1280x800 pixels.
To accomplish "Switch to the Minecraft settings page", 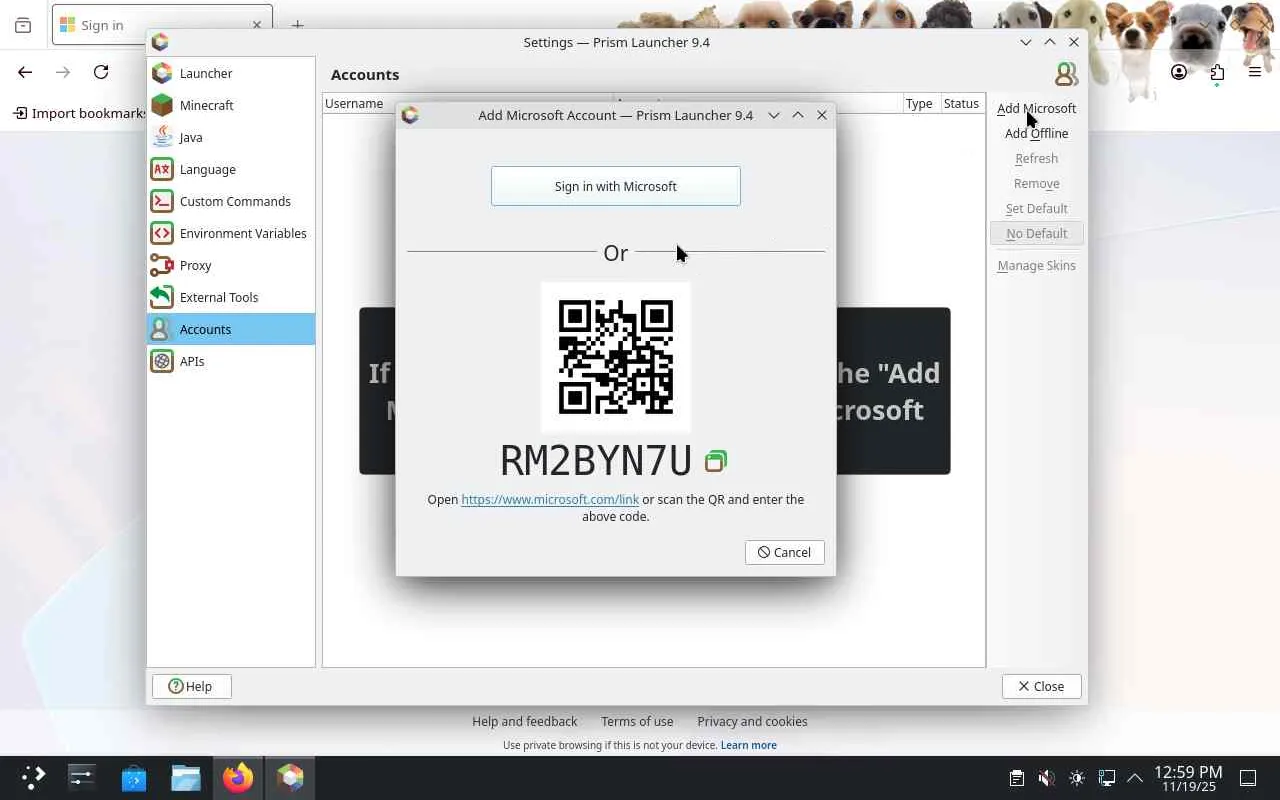I will [x=231, y=105].
